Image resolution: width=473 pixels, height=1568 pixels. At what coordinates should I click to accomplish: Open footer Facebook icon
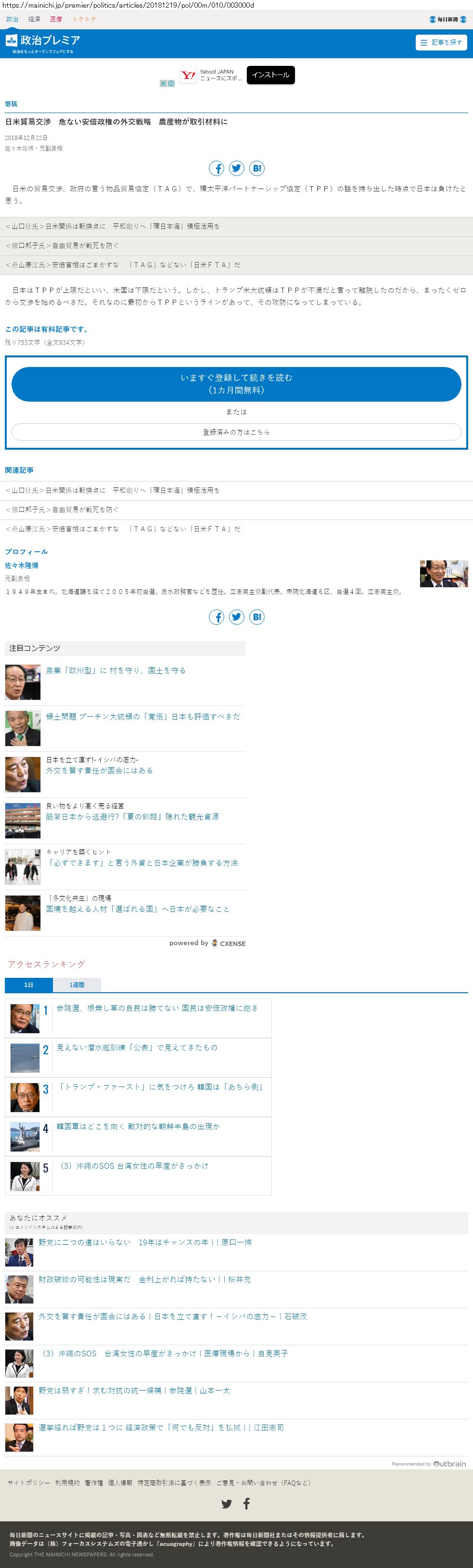[246, 1504]
